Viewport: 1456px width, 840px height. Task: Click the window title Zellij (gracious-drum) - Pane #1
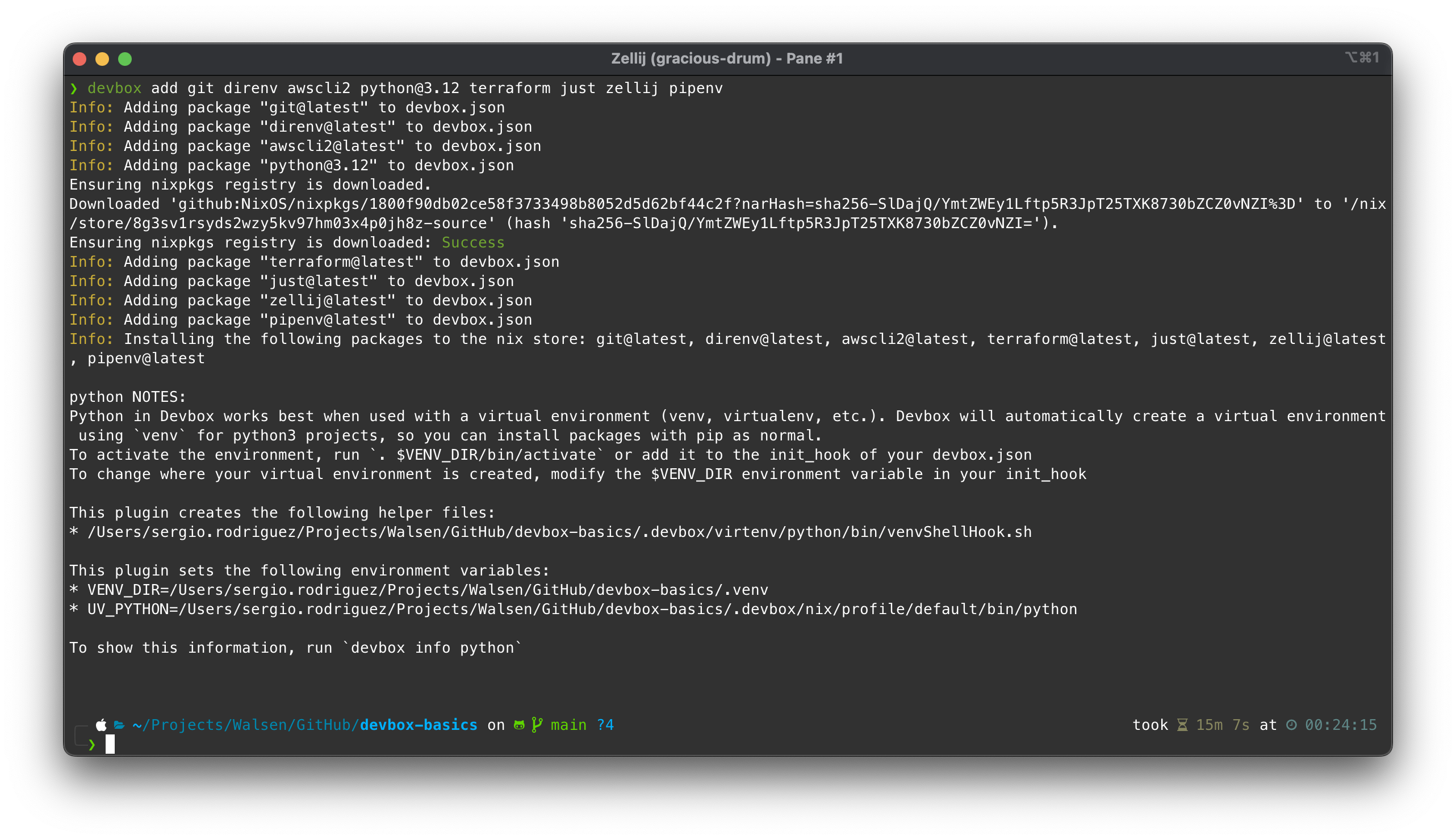tap(726, 58)
